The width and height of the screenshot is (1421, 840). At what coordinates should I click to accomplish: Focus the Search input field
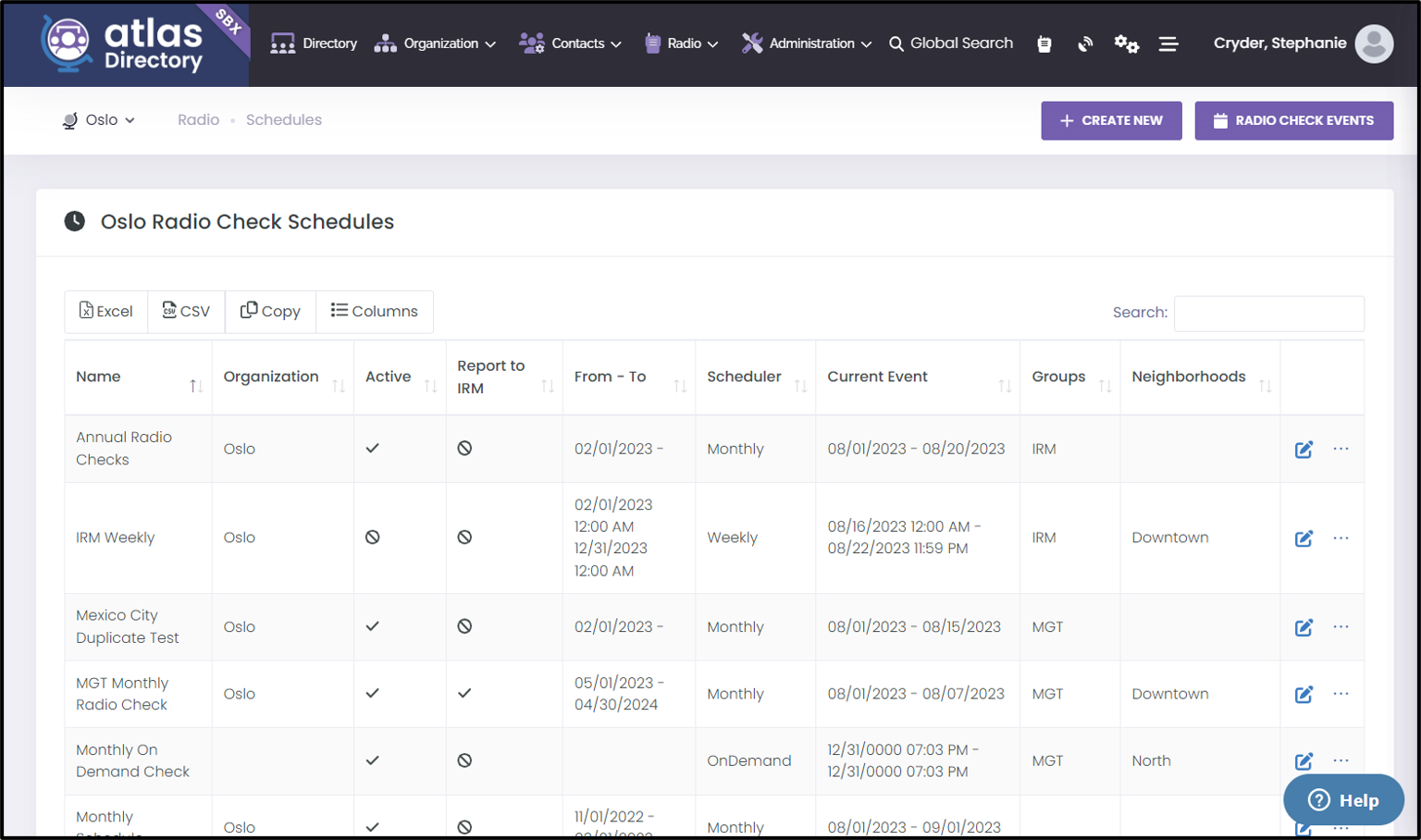pyautogui.click(x=1268, y=313)
